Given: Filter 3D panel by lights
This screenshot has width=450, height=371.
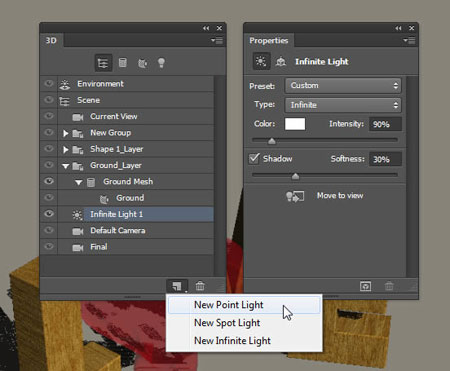Looking at the screenshot, I should tap(161, 63).
